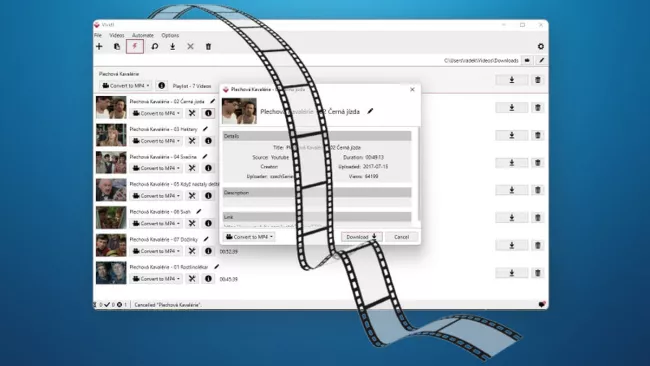Click the info icon in 03 Hektary row
Viewport: 650px width, 366px height.
tap(208, 141)
